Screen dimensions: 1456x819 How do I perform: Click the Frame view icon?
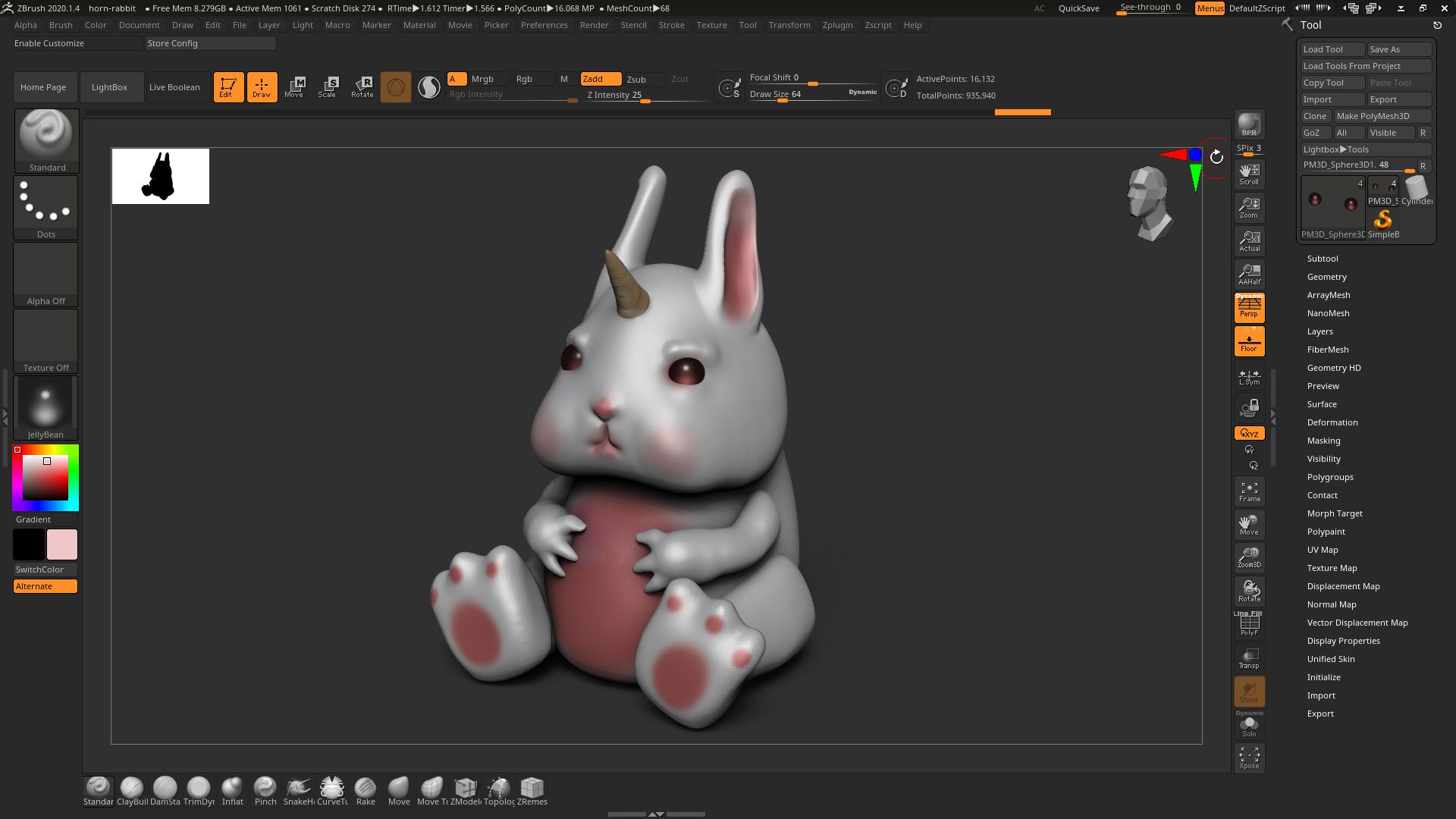pos(1249,491)
